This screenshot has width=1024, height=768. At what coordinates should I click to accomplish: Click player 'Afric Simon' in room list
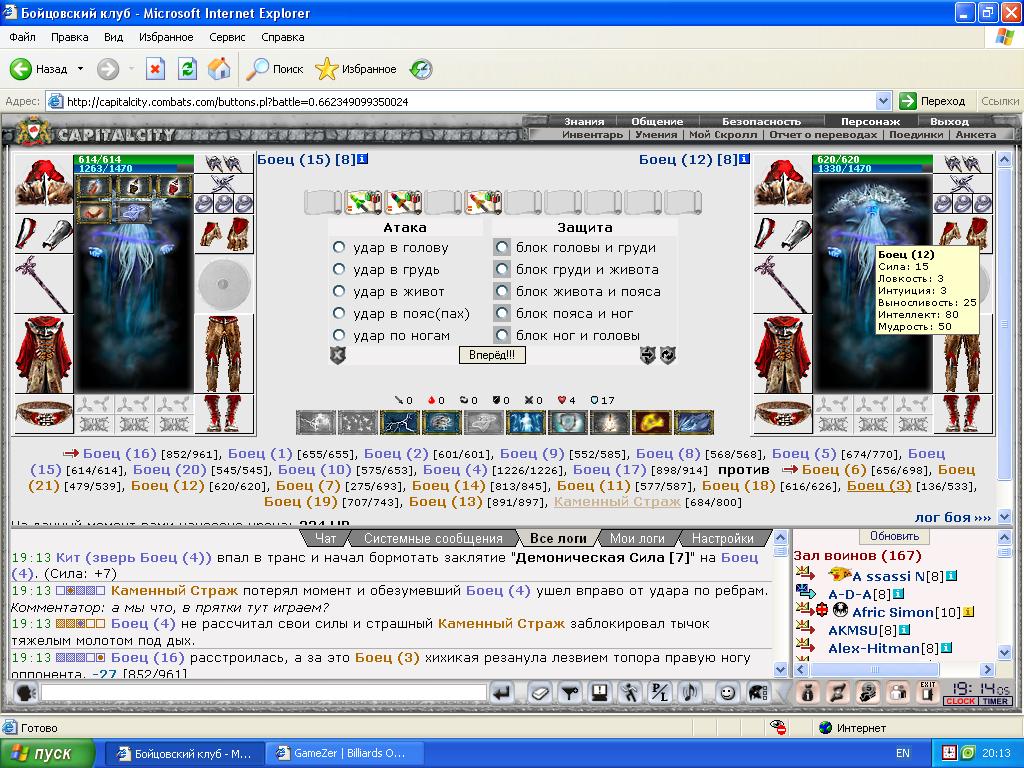coord(893,612)
